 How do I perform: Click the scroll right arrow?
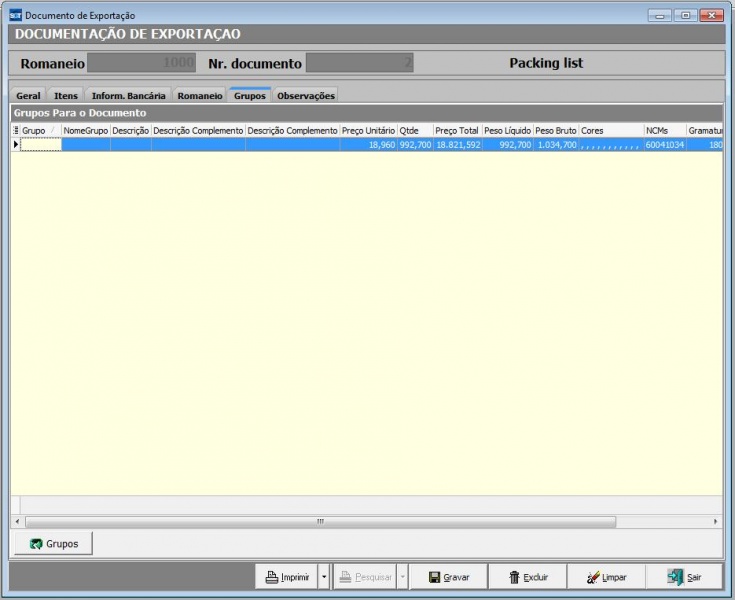(x=716, y=521)
